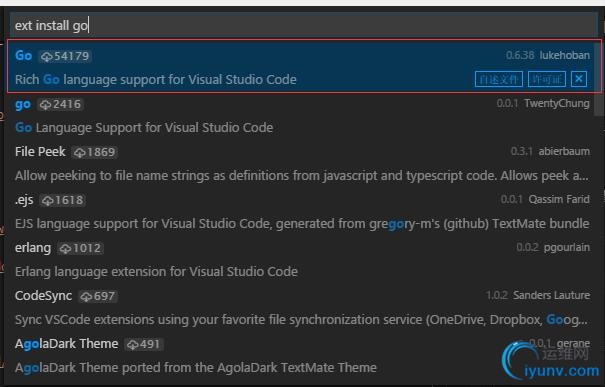Click the AgolaDark Theme download cloud icon
Viewport: 605px width, 387px height.
click(133, 344)
